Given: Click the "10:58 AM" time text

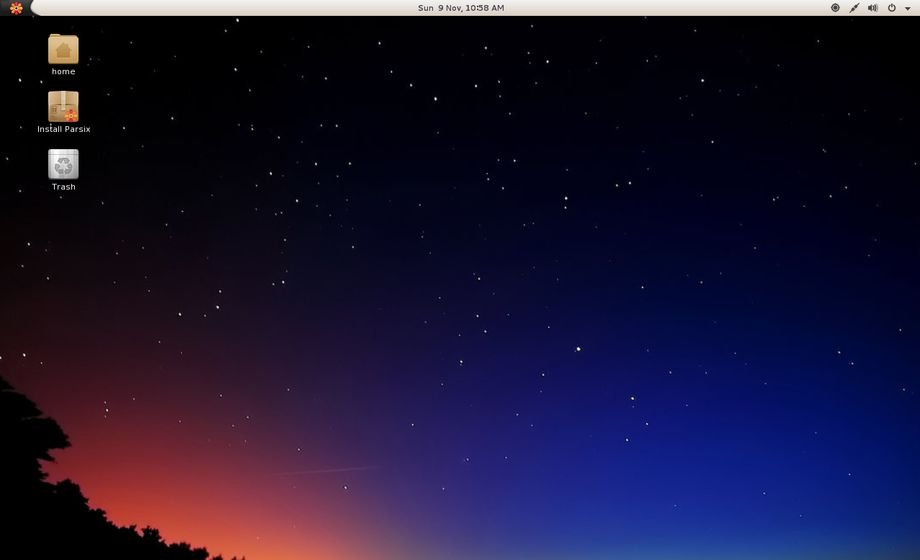Looking at the screenshot, I should [x=484, y=8].
